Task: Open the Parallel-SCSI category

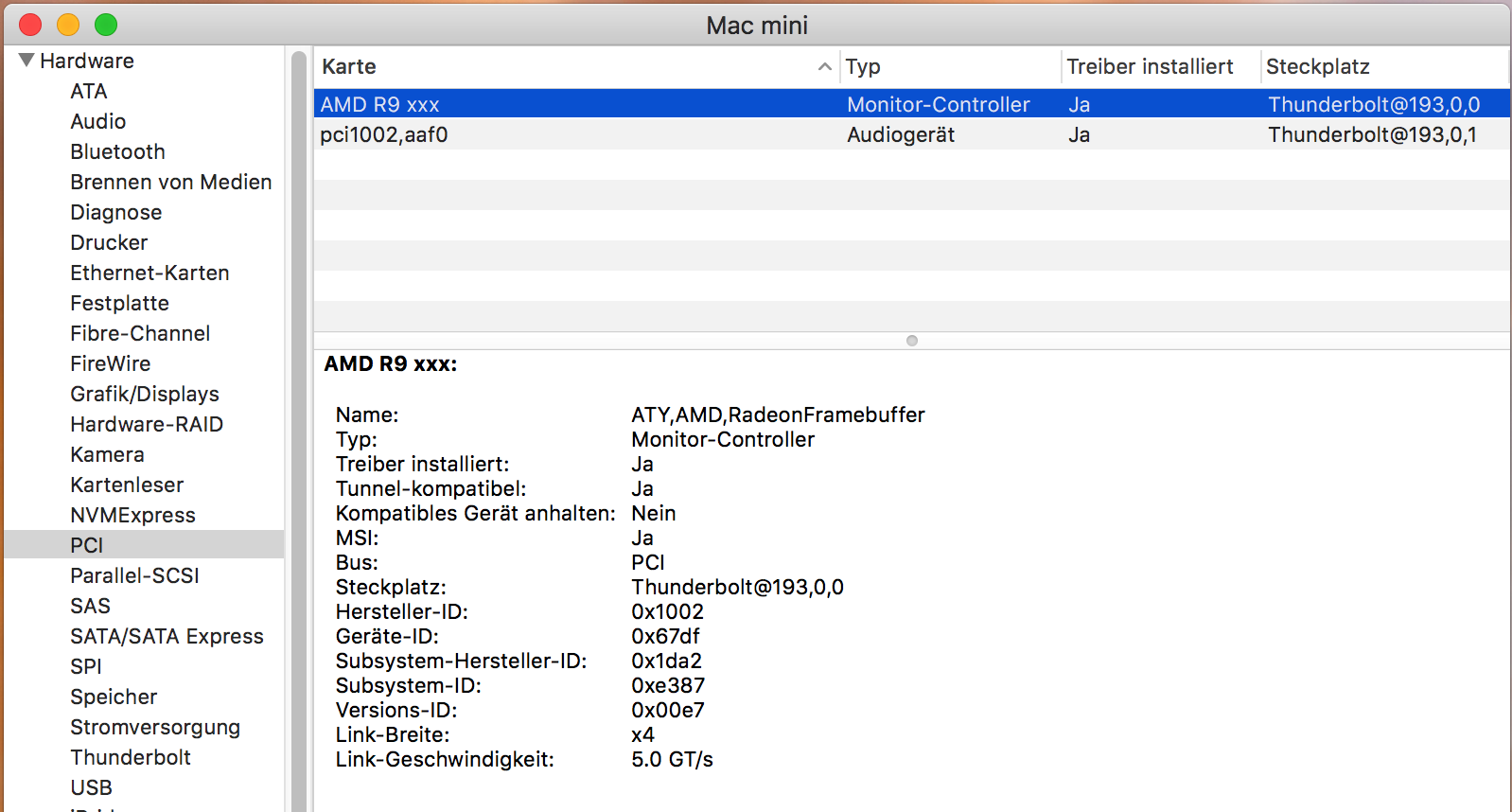Action: pos(134,575)
